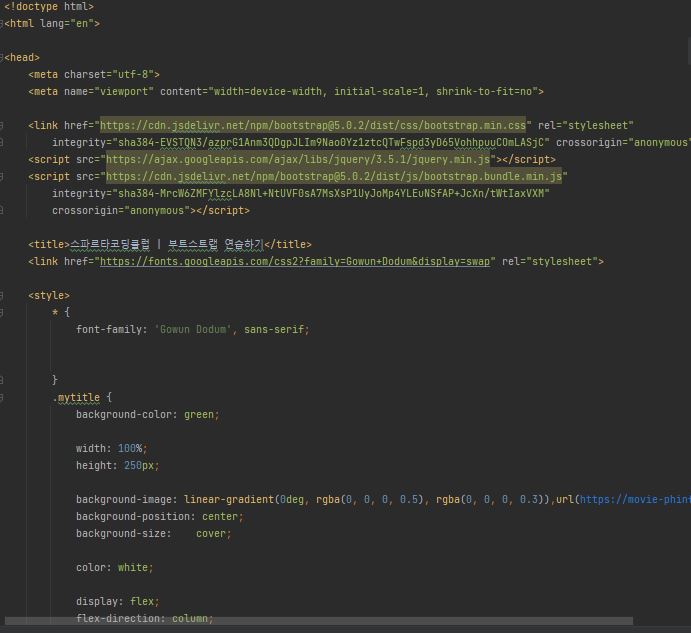Click the font-family 'Gowun Dodum' value

pos(193,329)
